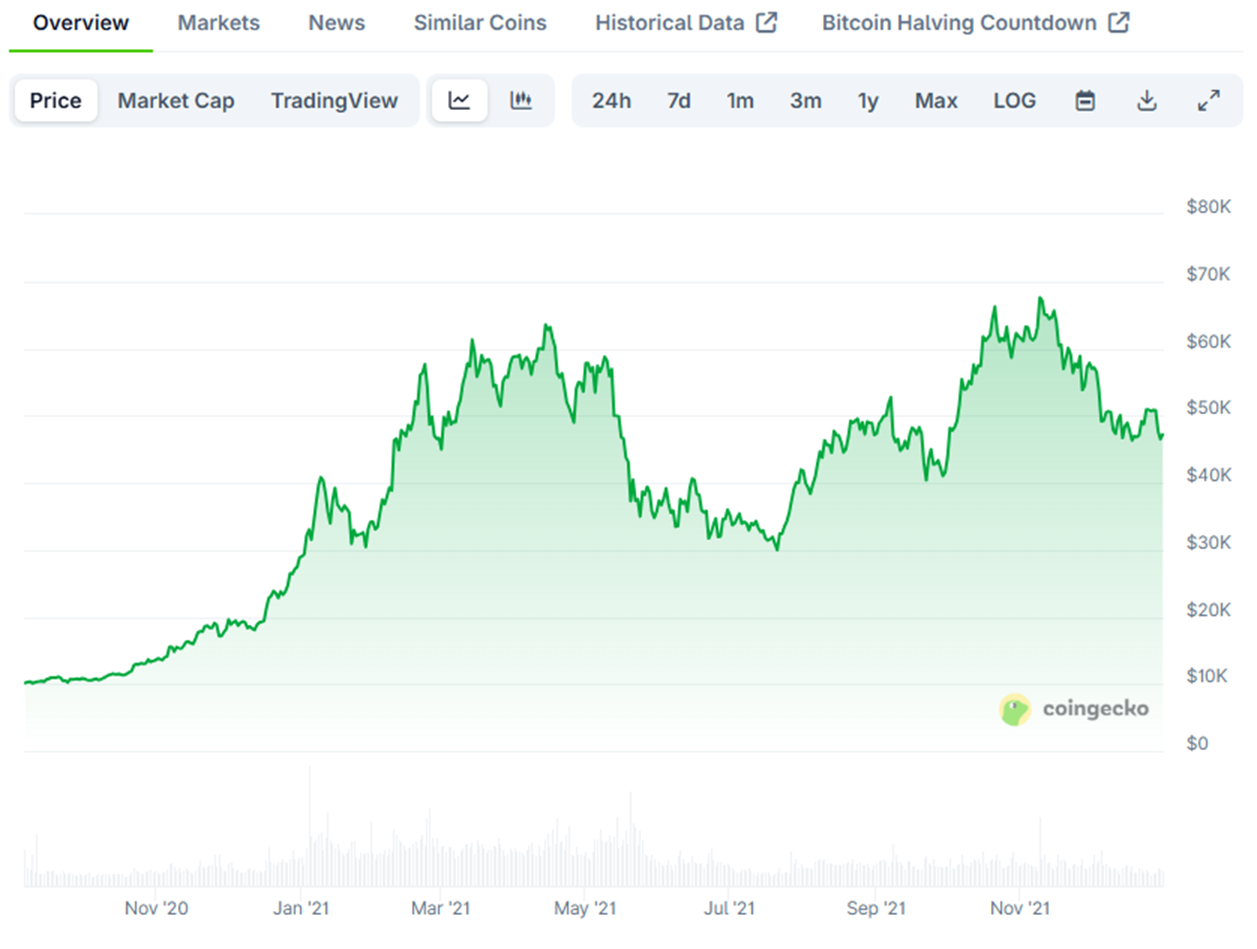Image resolution: width=1257 pixels, height=949 pixels.
Task: Switch to TradingView chart mode
Action: [334, 100]
